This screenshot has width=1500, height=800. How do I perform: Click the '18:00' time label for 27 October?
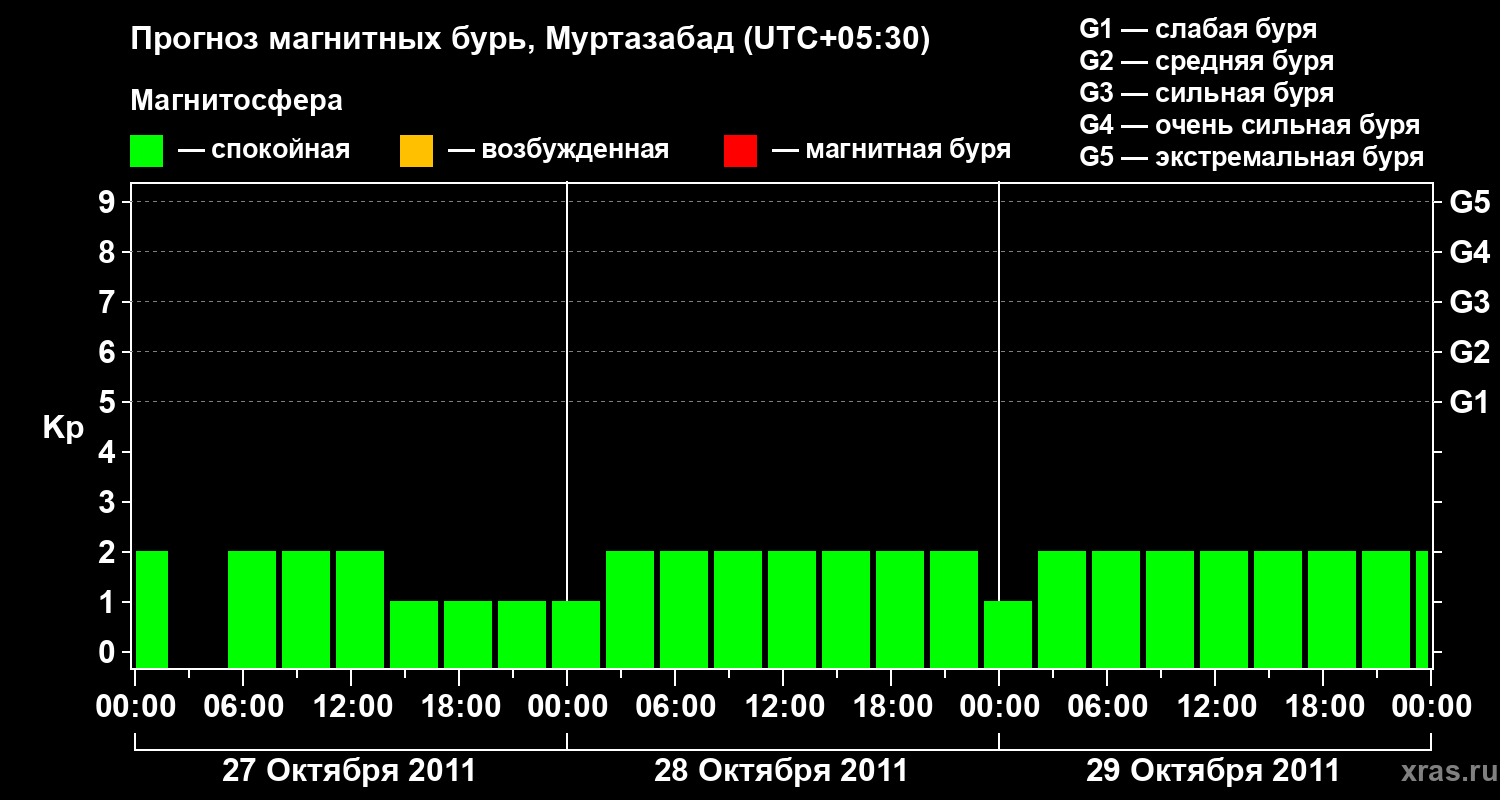[459, 707]
